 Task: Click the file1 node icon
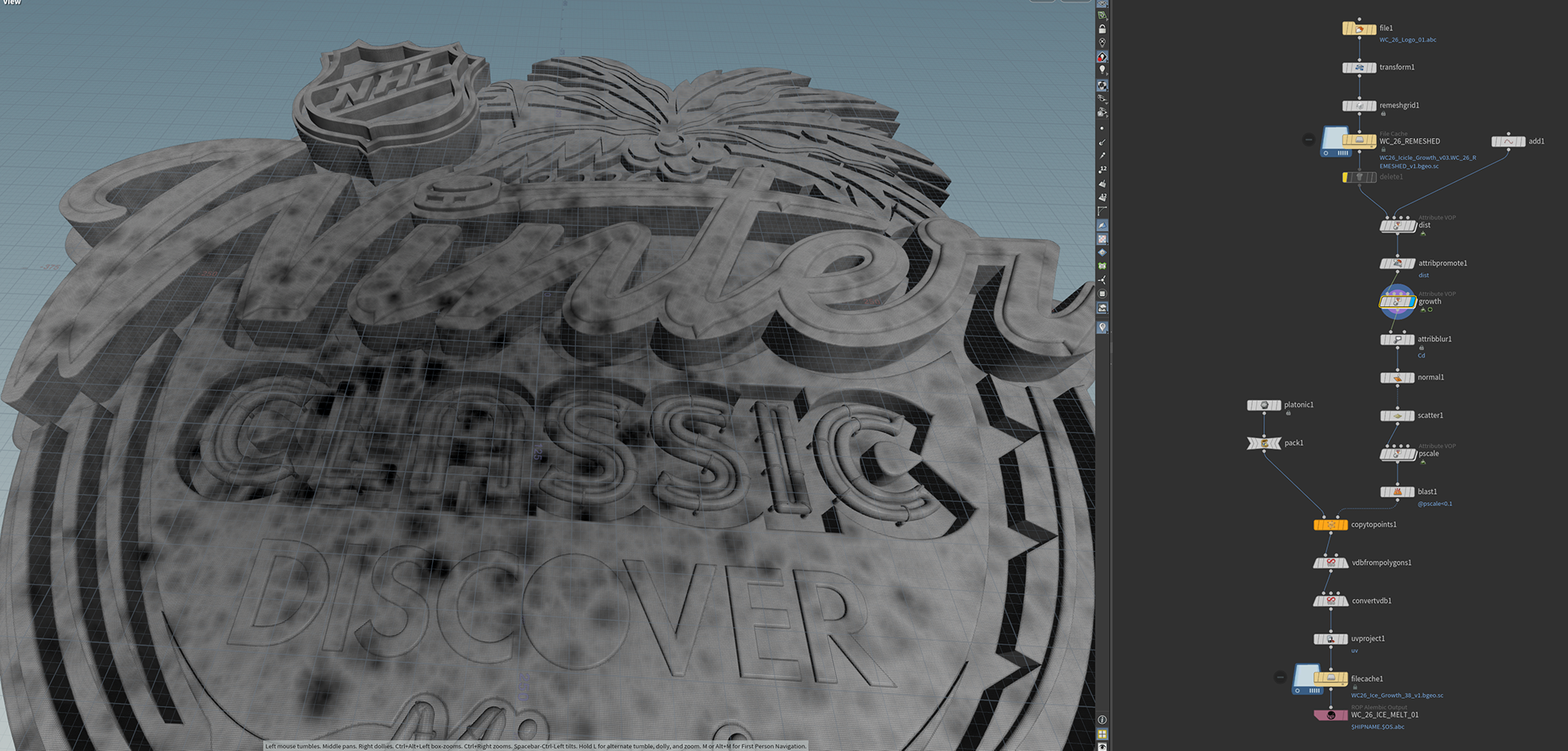(1359, 29)
